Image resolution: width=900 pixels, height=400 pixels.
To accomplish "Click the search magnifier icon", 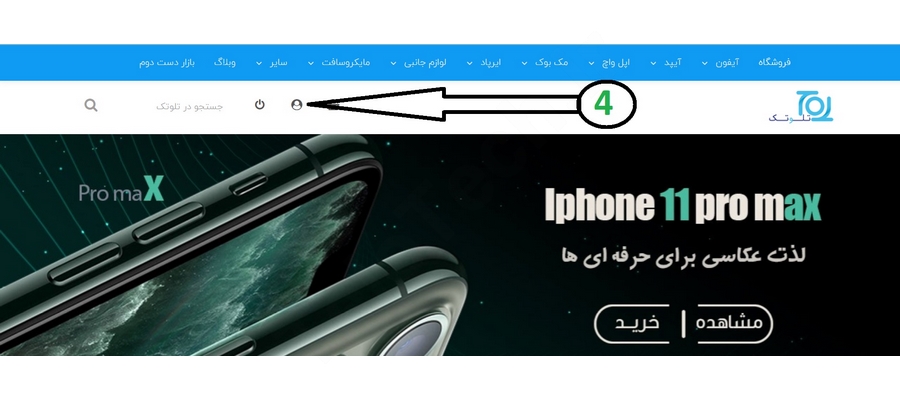I will click(91, 105).
